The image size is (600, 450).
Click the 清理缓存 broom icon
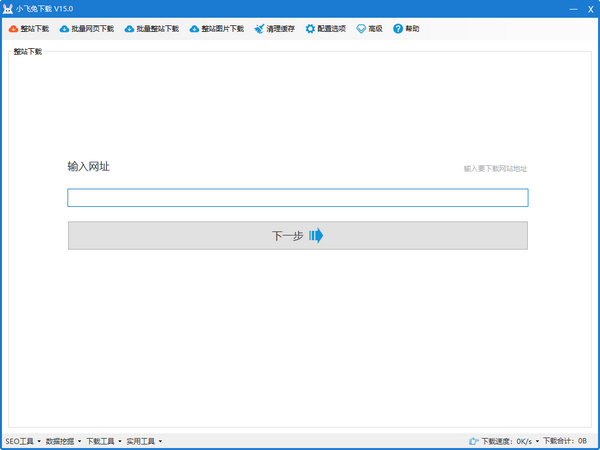click(259, 29)
